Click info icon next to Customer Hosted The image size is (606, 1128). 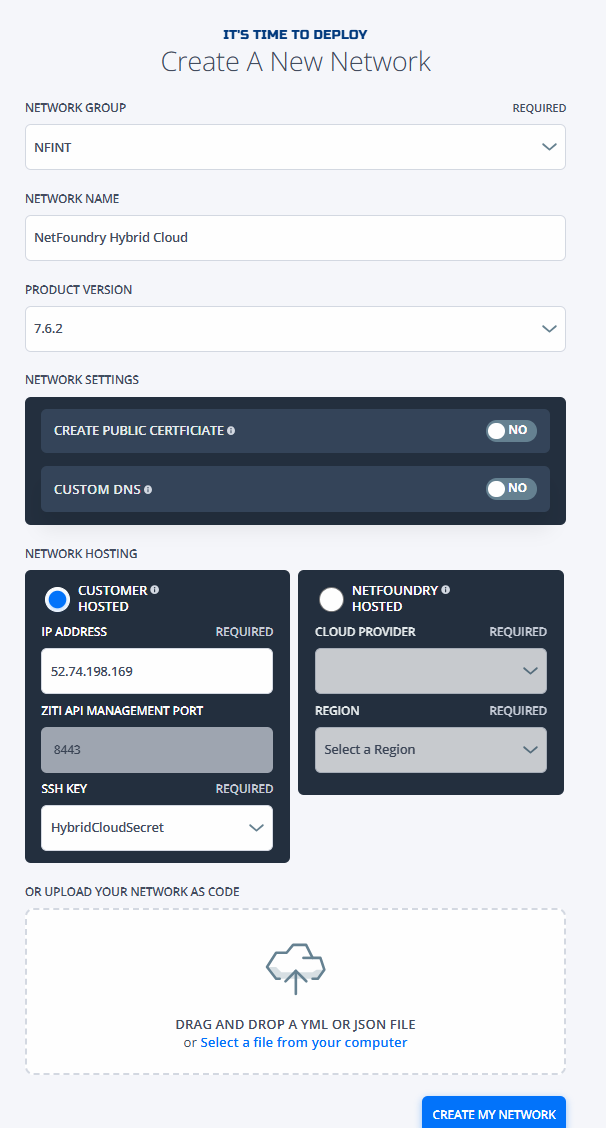(155, 590)
